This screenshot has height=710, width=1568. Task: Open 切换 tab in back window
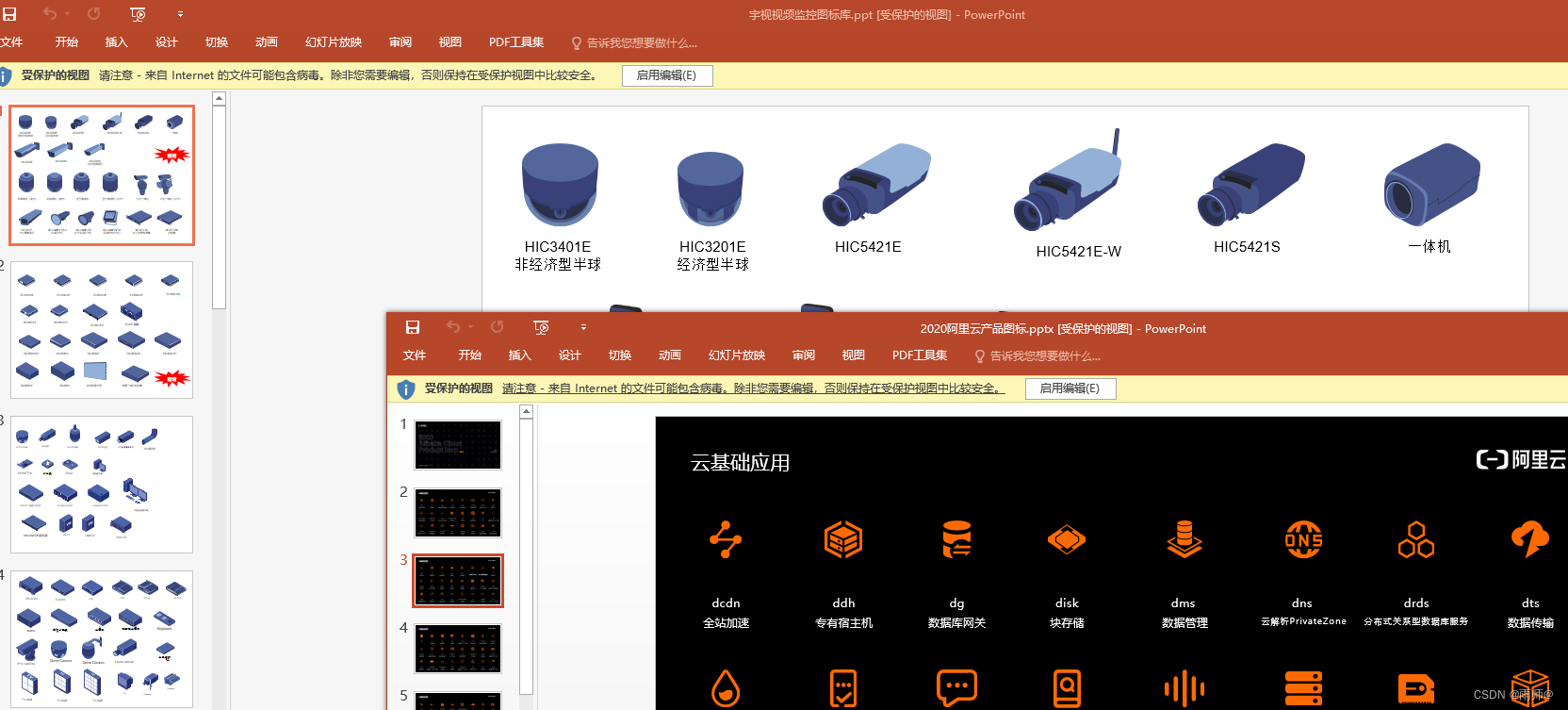217,42
